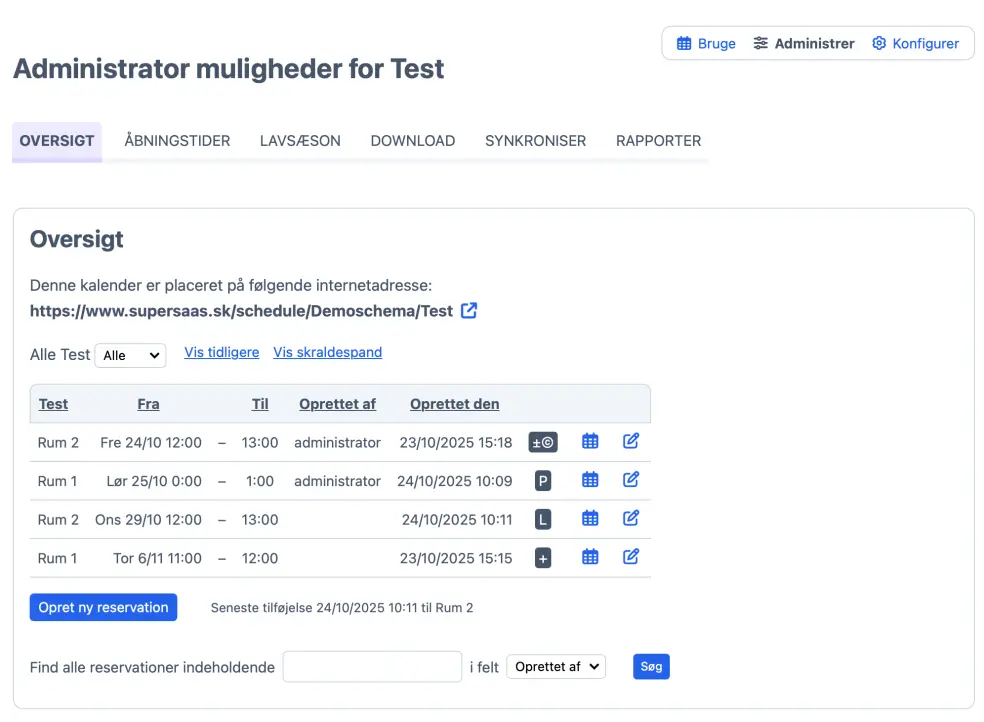The width and height of the screenshot is (984, 722).
Task: Click the Søg search button
Action: 651,666
